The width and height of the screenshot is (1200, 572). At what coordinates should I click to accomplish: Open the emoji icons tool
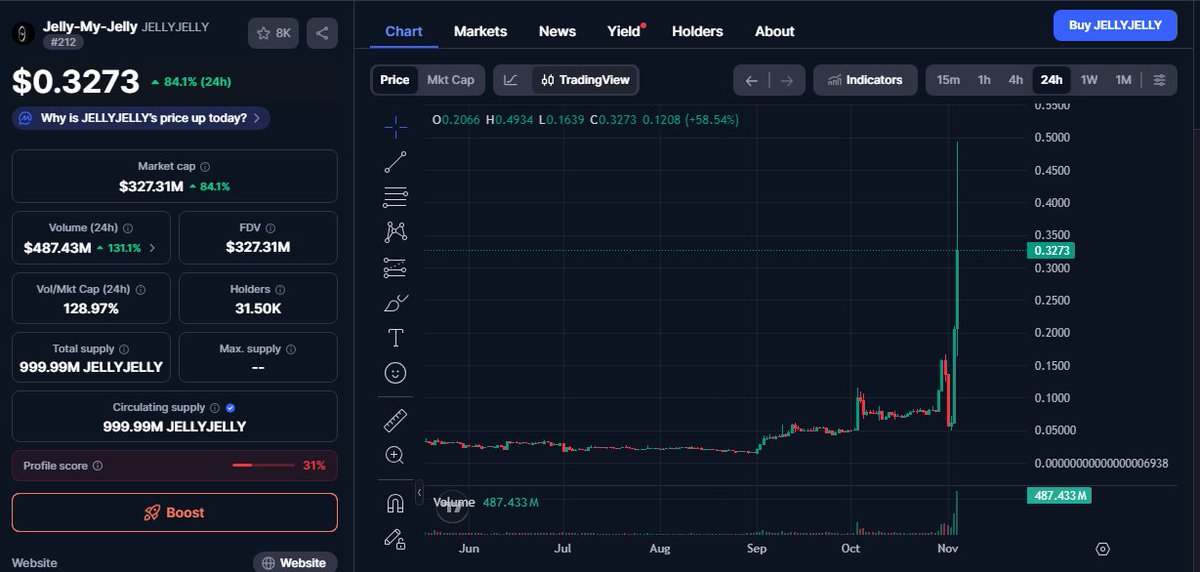pos(395,373)
